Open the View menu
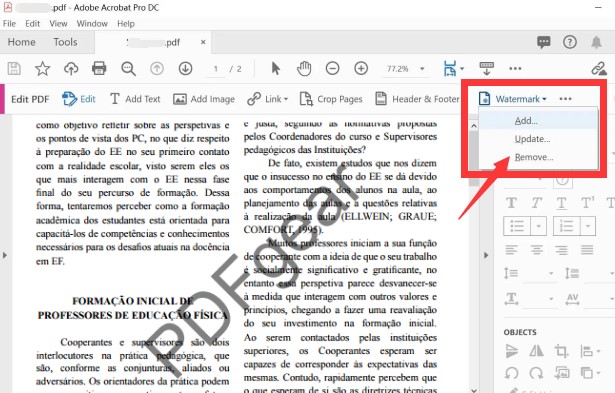Image resolution: width=615 pixels, height=393 pixels. coord(58,24)
